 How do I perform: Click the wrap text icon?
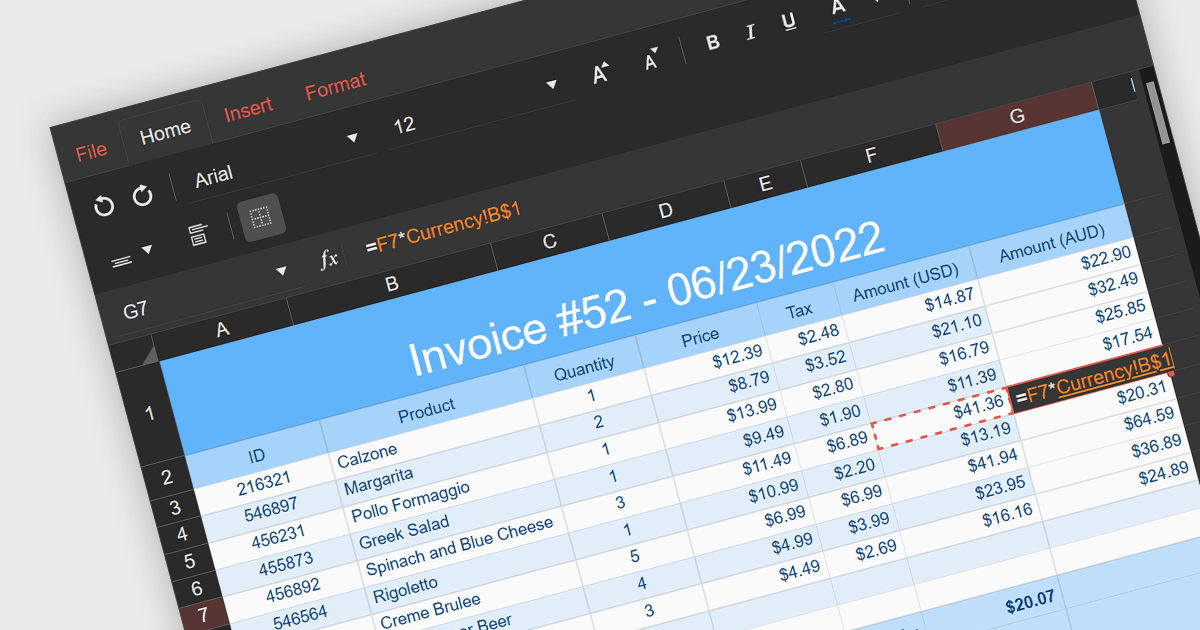[198, 235]
